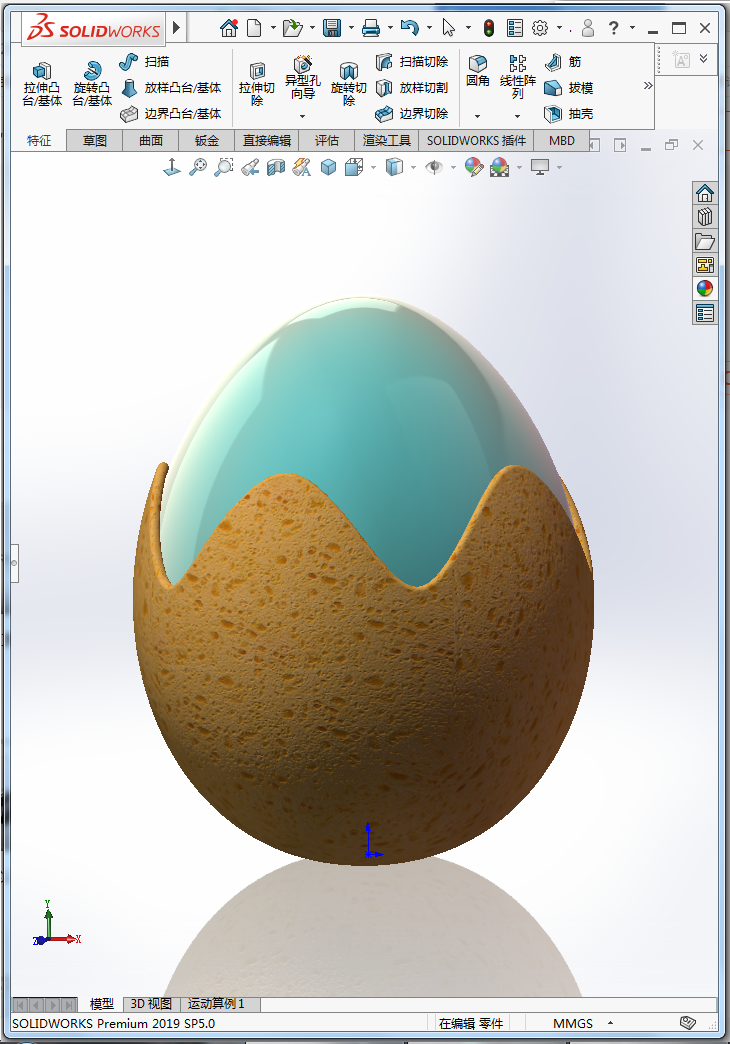Screen dimensions: 730x1044
Task: Click the Open file icon
Action: point(292,28)
